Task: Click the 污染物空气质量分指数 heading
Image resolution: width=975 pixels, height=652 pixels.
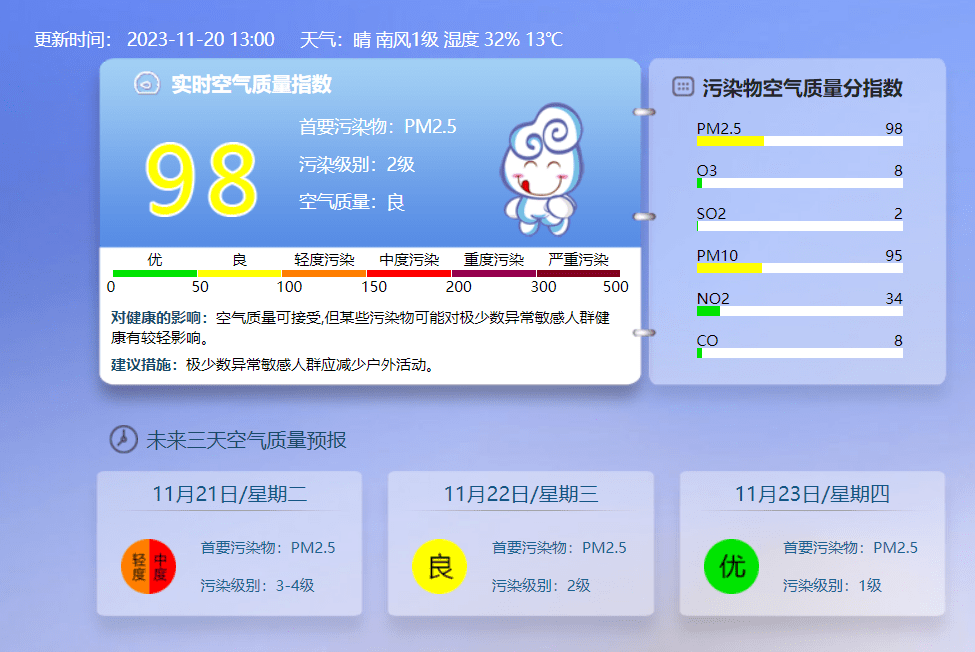Action: [802, 88]
